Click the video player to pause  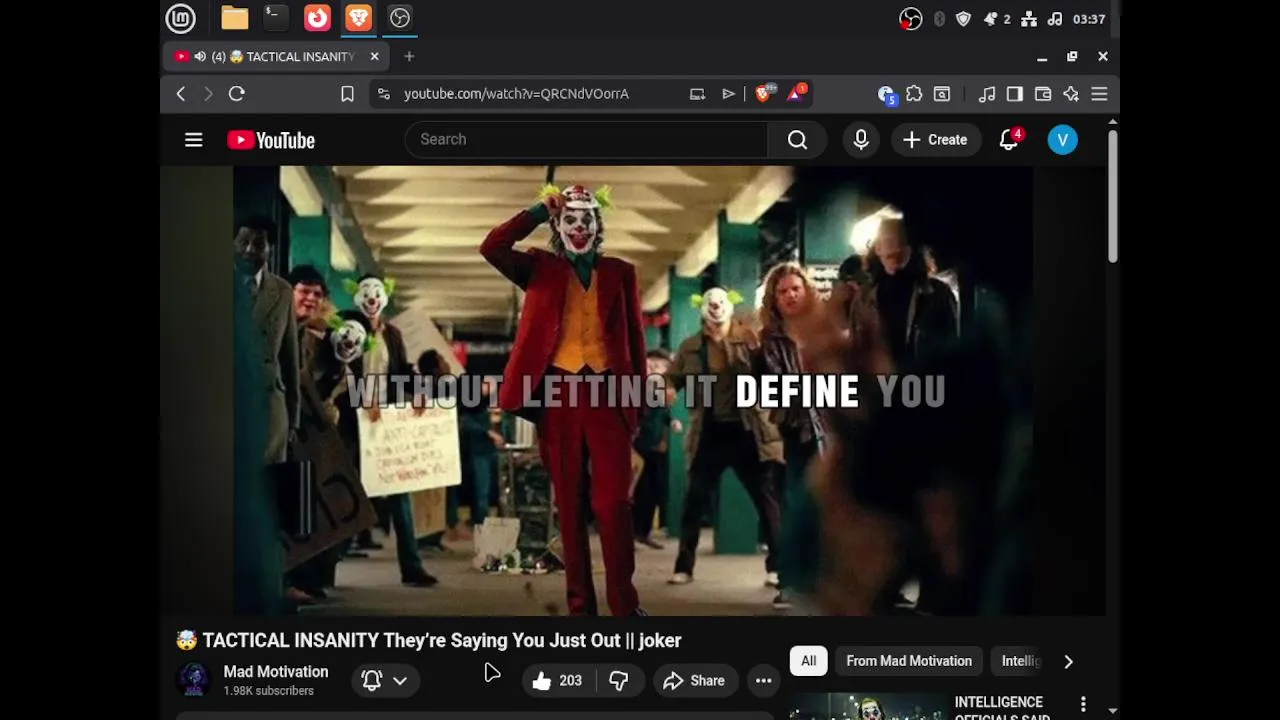coord(633,391)
